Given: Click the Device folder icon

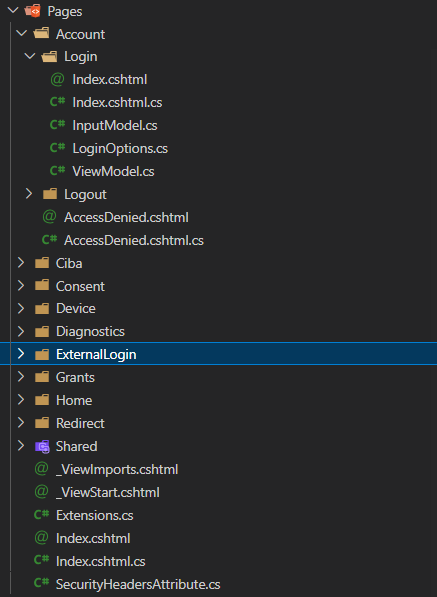Looking at the screenshot, I should (42, 308).
